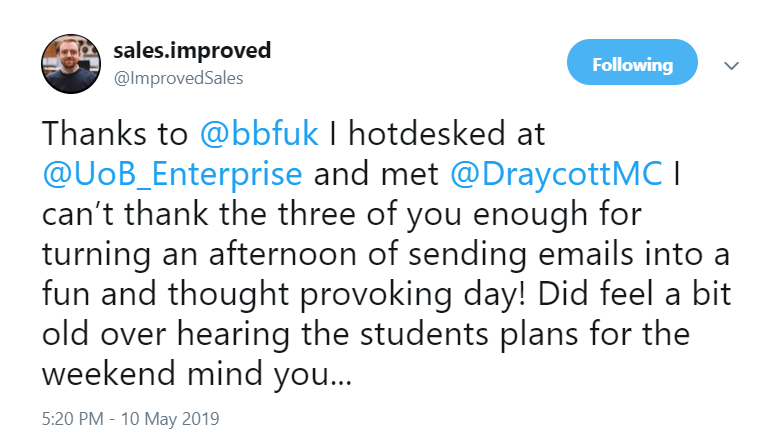Open the 5:20 PM - 10 May 2019 timestamp
The width and height of the screenshot is (783, 441).
(x=131, y=414)
